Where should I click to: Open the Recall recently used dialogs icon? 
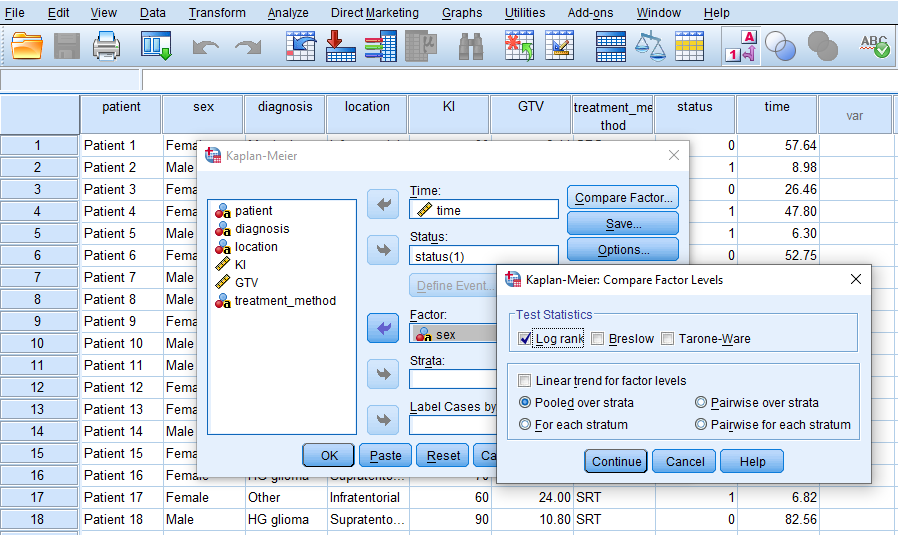pos(156,46)
